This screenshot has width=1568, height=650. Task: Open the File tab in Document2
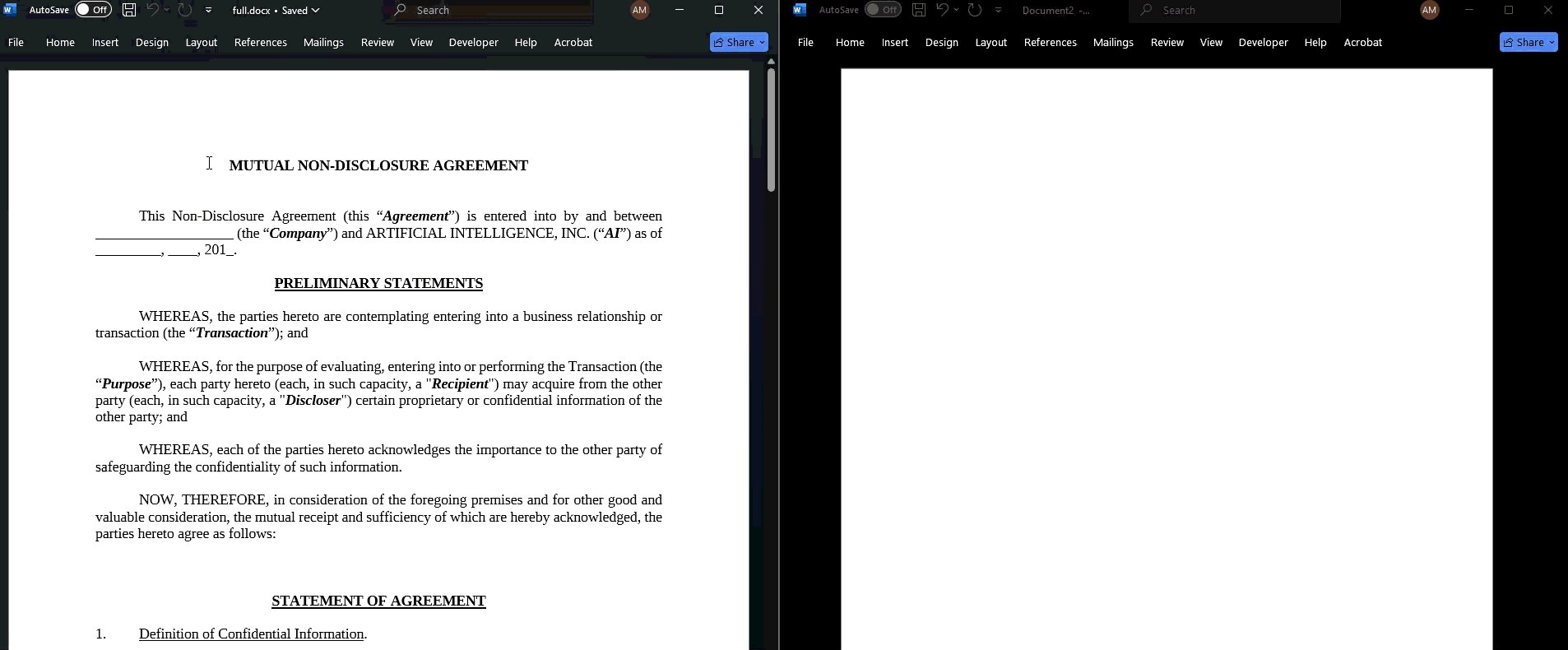(805, 42)
